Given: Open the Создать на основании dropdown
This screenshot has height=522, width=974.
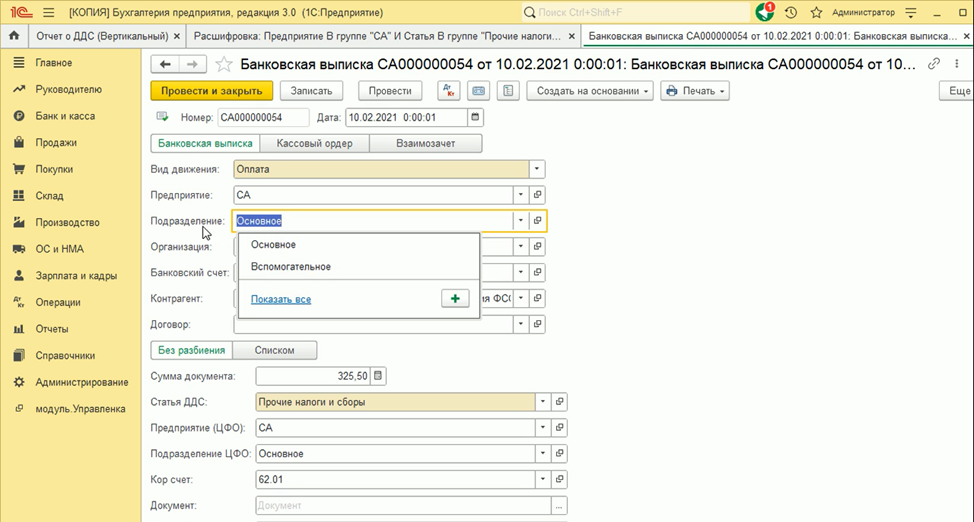Looking at the screenshot, I should click(589, 91).
